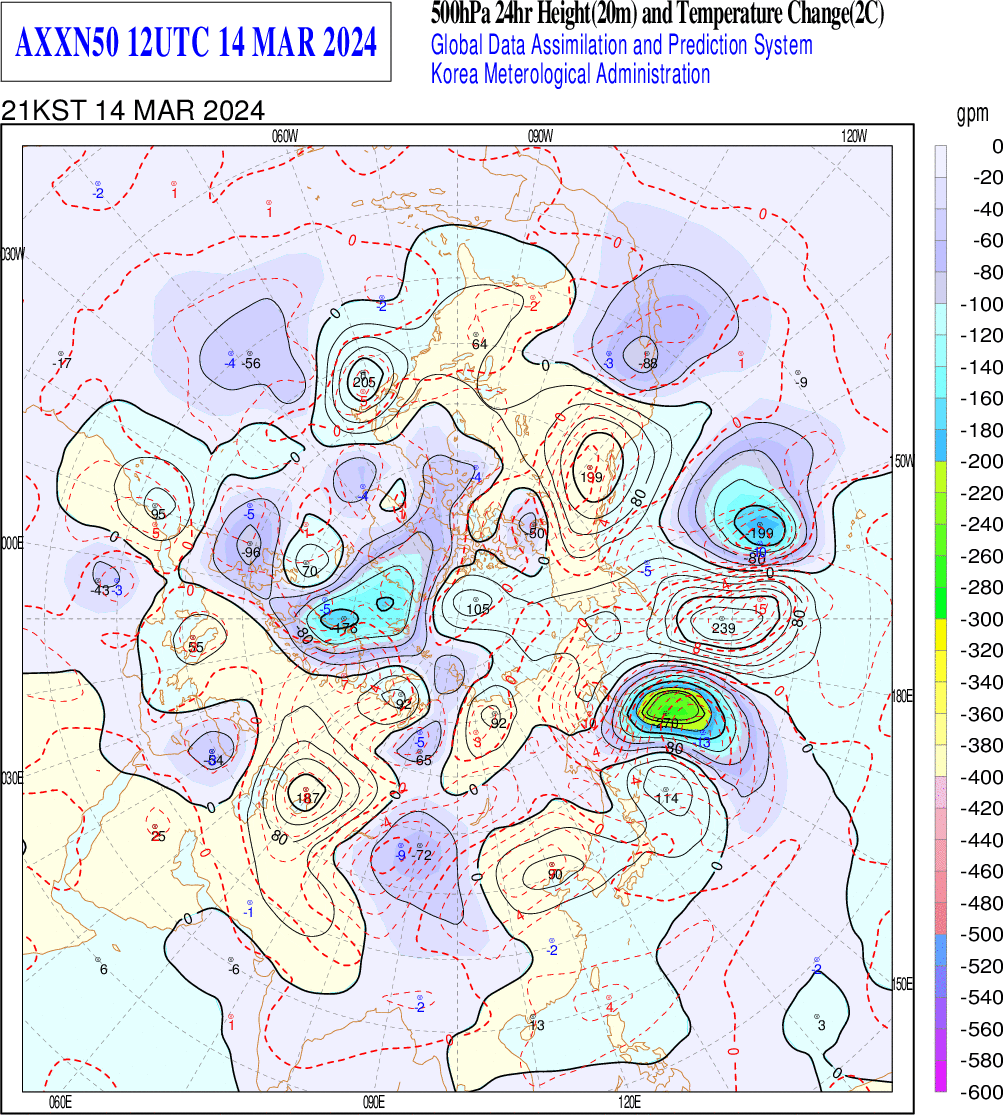The height and width of the screenshot is (1115, 1003).
Task: Click the '090W' longitude label
Action: (x=541, y=137)
